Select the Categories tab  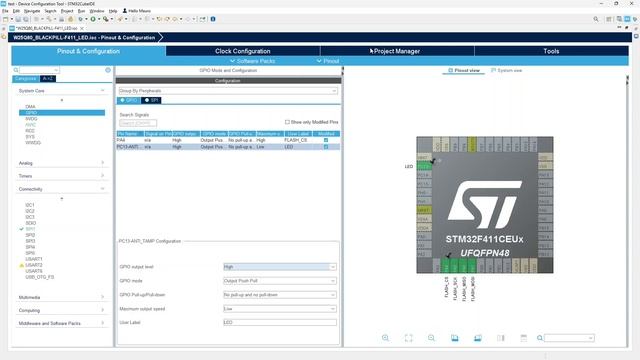26,78
